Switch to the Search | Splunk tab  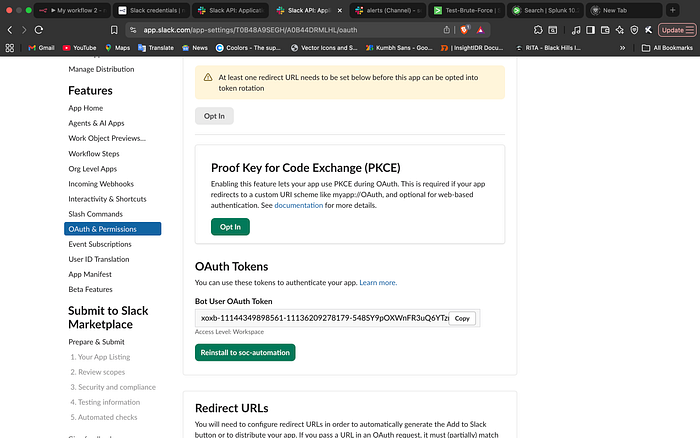coord(546,10)
